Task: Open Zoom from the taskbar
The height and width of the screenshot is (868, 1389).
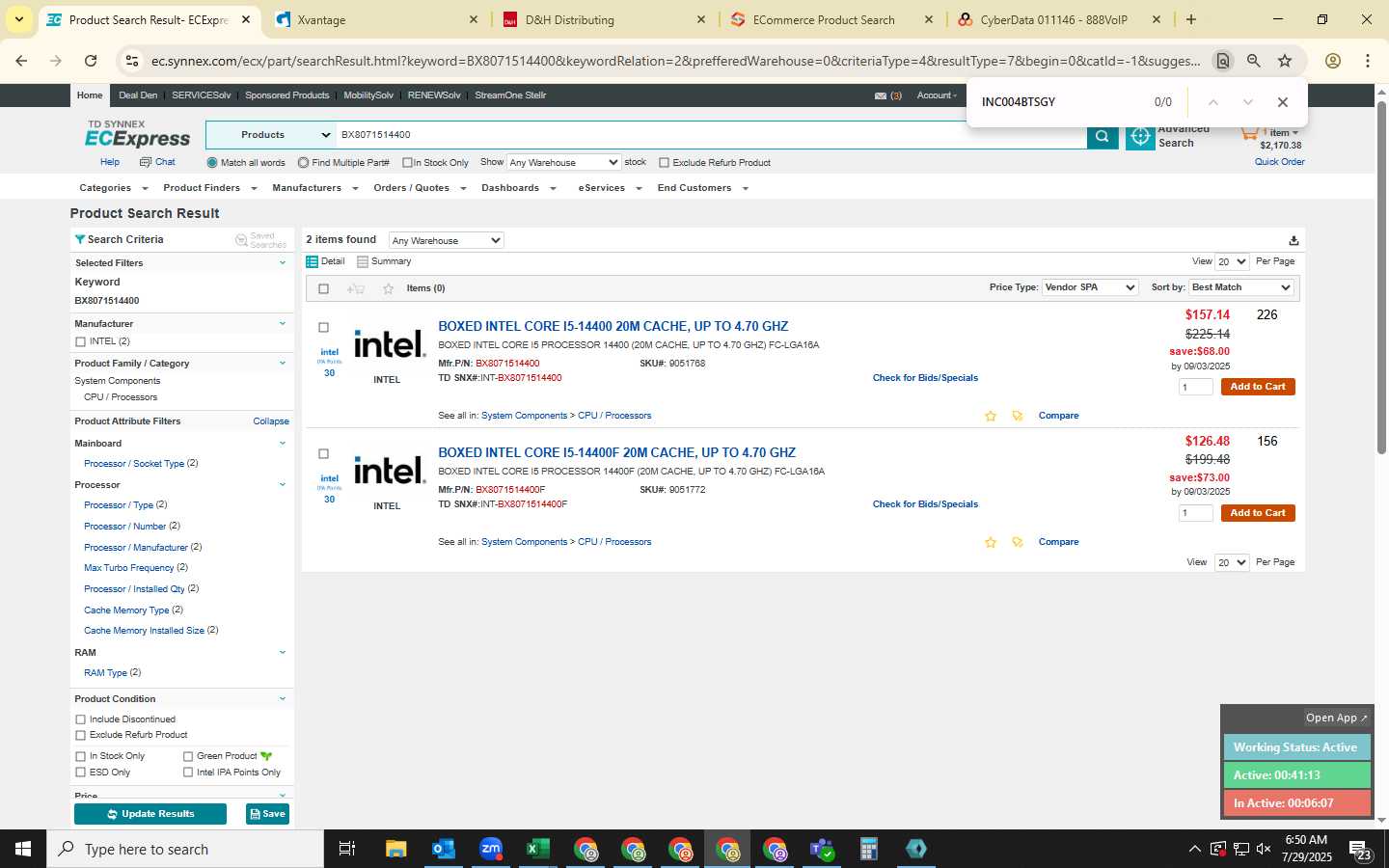Action: 491,849
